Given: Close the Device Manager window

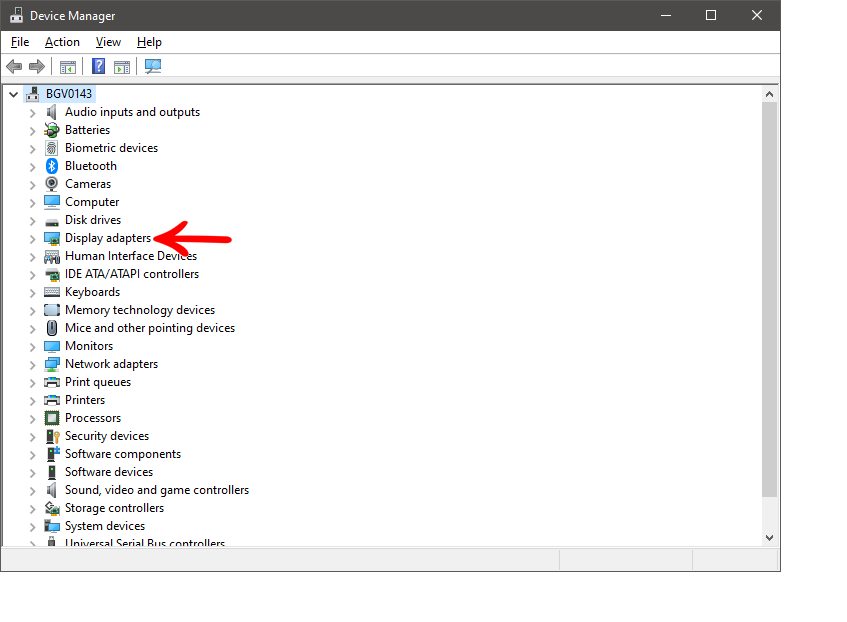Looking at the screenshot, I should [x=757, y=15].
